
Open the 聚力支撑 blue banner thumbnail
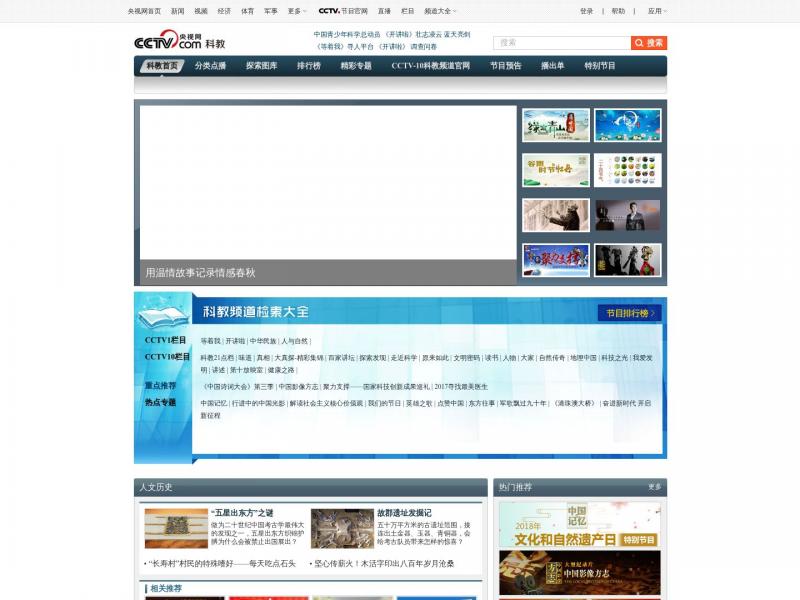[556, 260]
